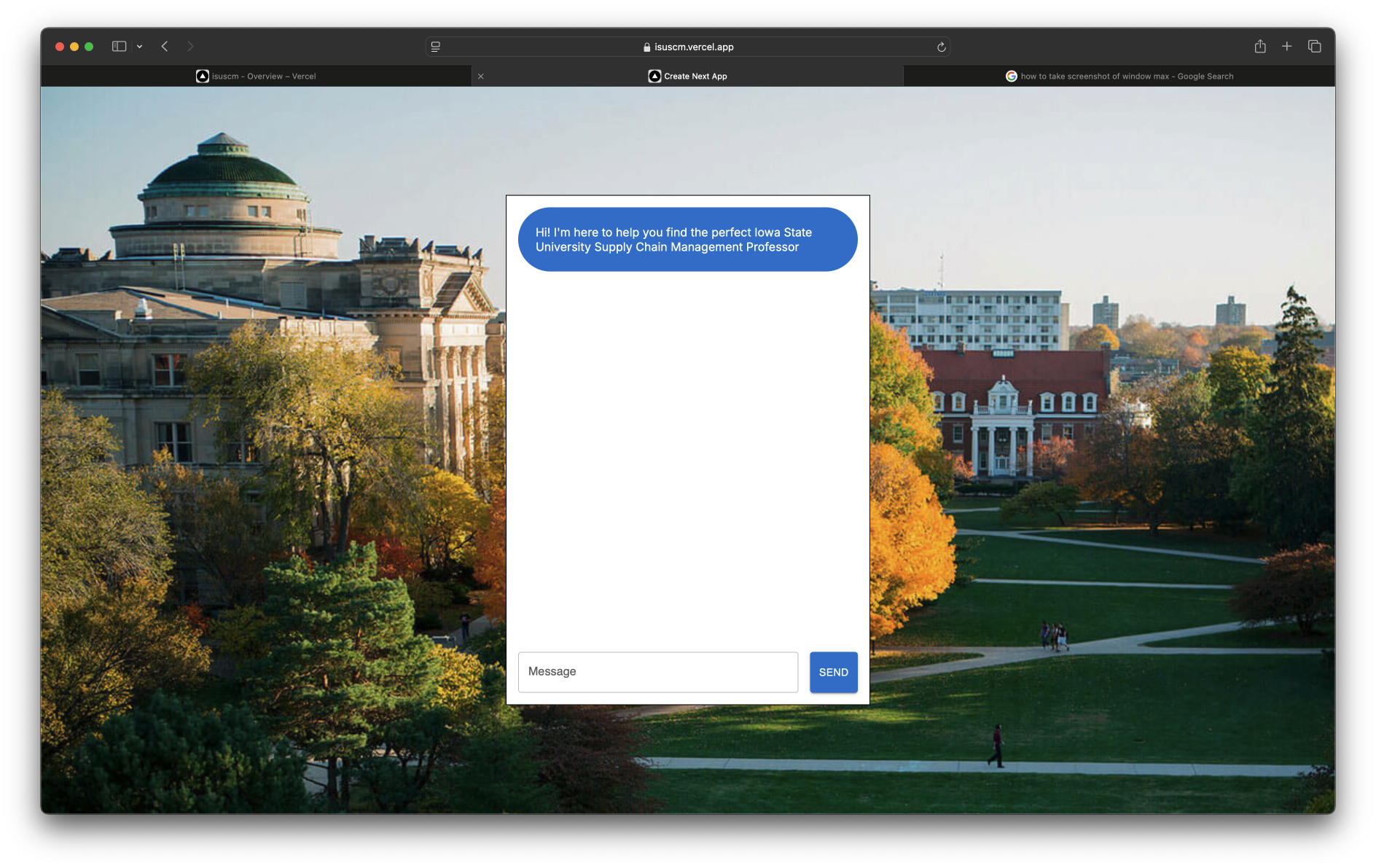Enter full screen with green button
This screenshot has width=1376, height=868.
(89, 47)
